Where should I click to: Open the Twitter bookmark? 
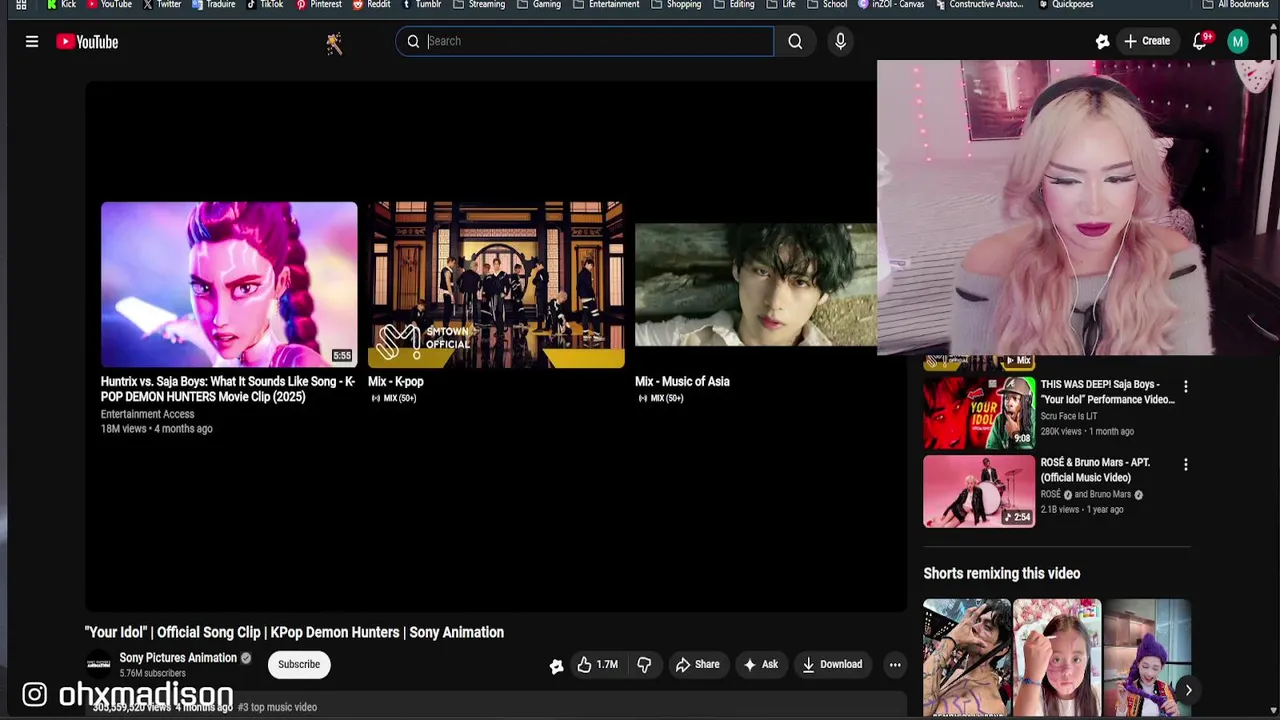162,5
